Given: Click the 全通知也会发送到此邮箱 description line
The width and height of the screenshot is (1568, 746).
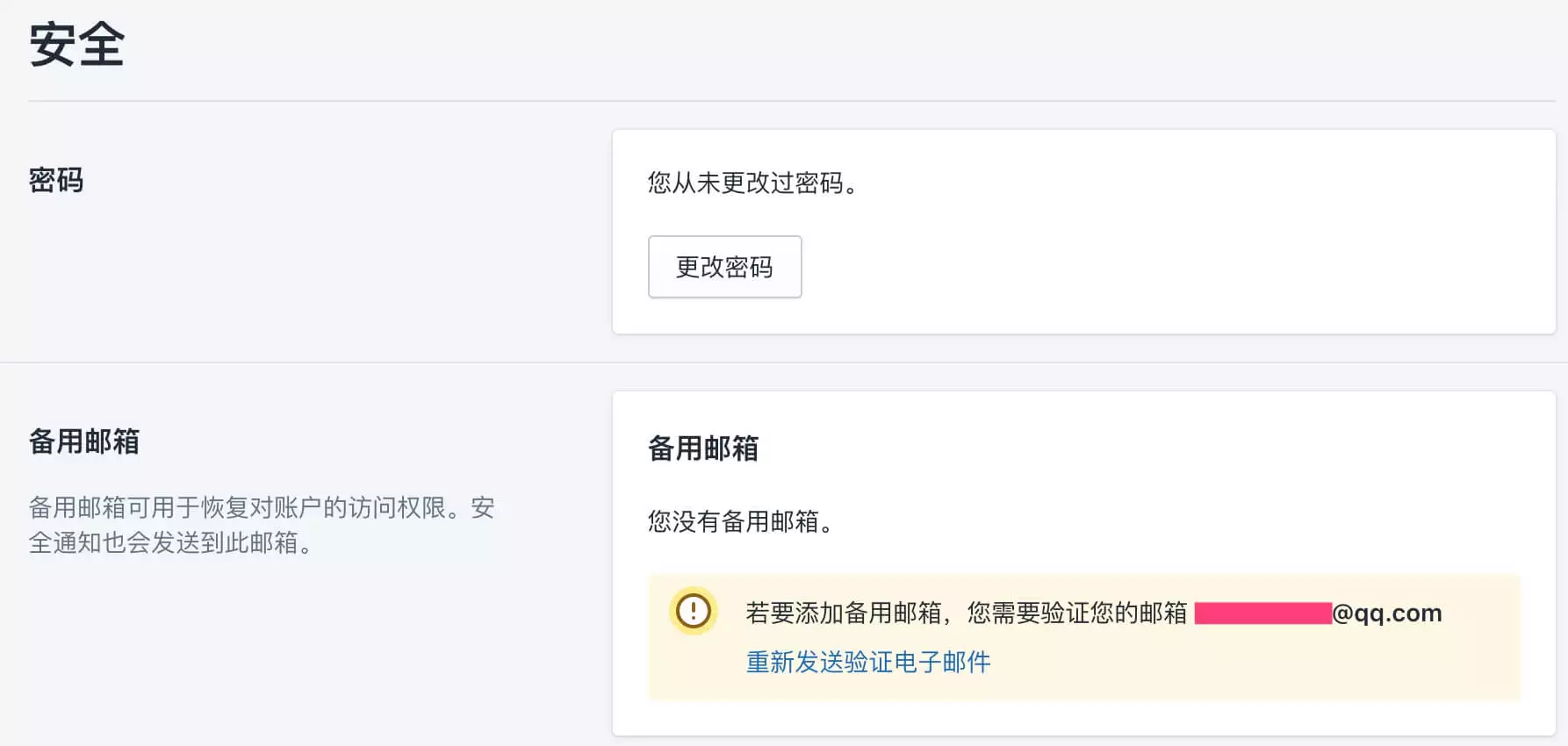Looking at the screenshot, I should point(170,543).
